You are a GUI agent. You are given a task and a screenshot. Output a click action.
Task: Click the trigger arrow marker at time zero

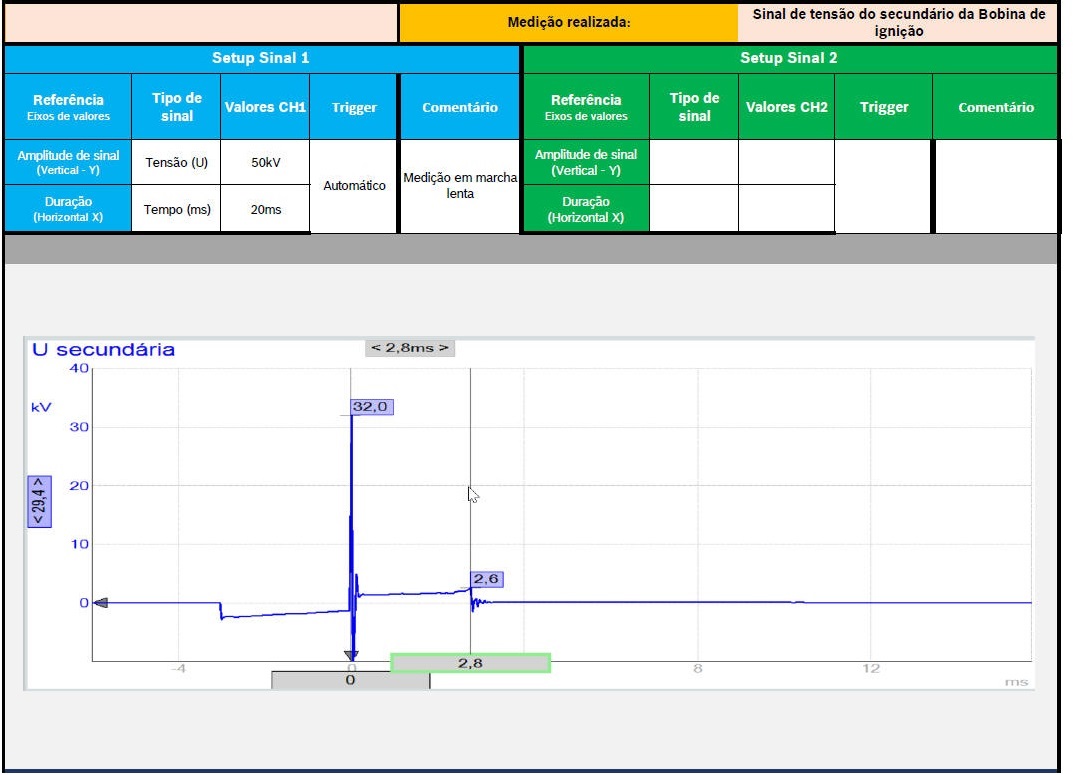(x=351, y=655)
